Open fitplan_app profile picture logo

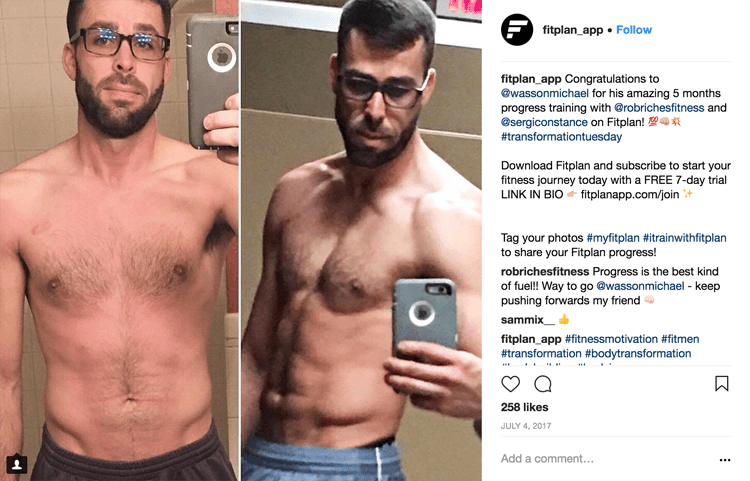tap(517, 30)
